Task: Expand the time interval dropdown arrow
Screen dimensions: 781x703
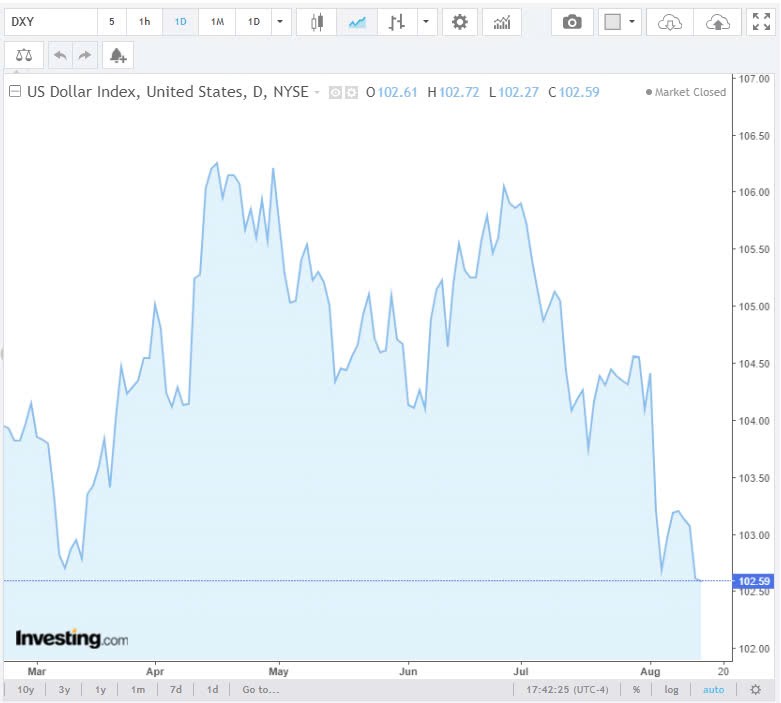Action: (x=281, y=22)
